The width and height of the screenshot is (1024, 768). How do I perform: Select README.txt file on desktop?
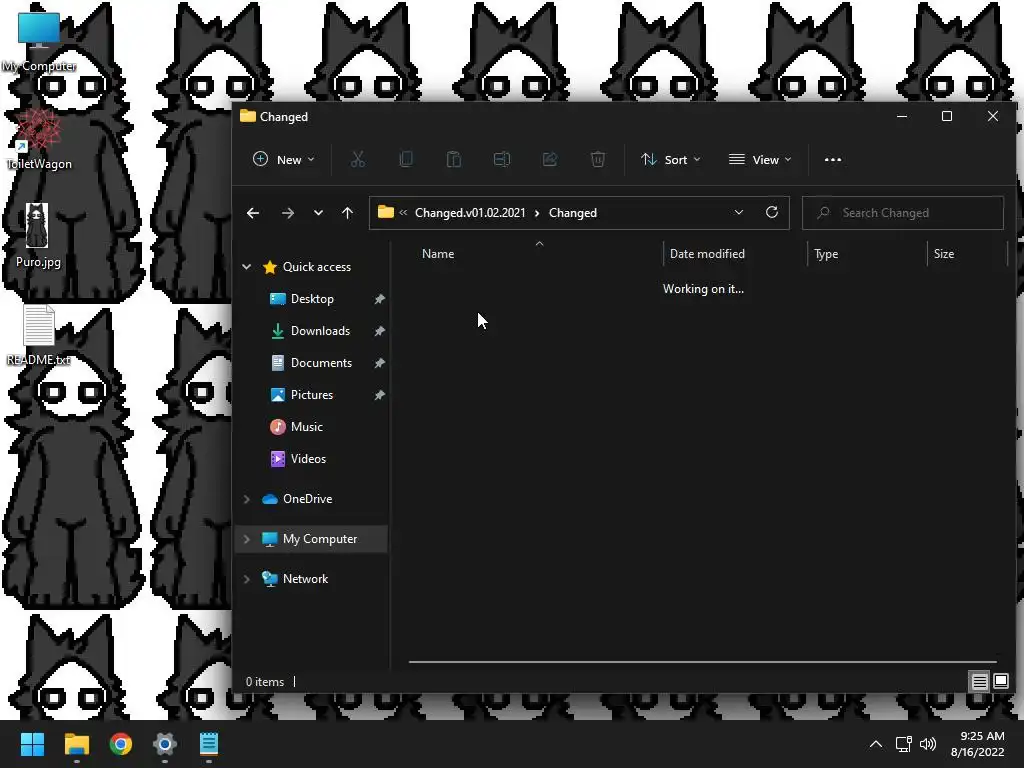(x=39, y=336)
